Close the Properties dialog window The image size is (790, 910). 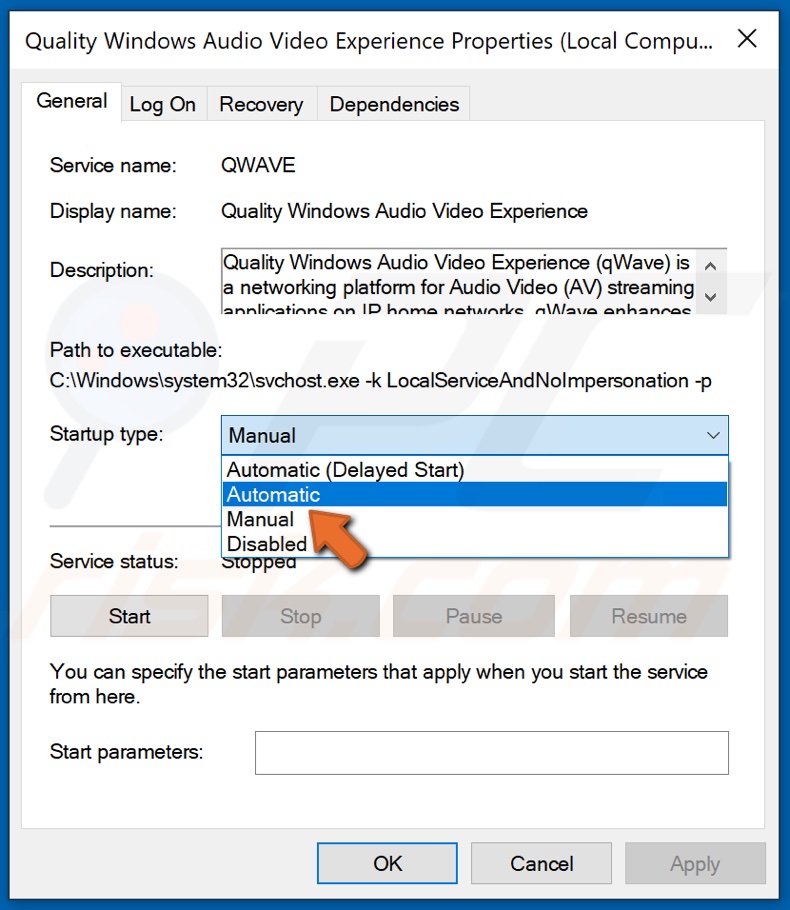pos(747,39)
